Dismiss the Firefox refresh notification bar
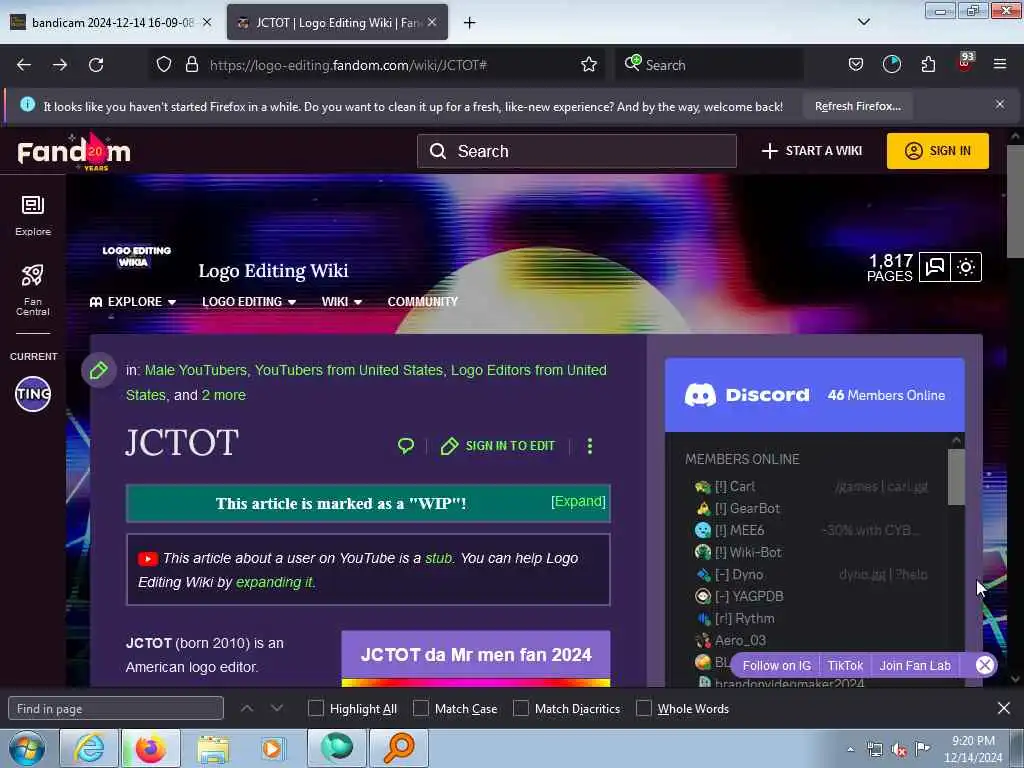Viewport: 1024px width, 768px height. 1000,104
